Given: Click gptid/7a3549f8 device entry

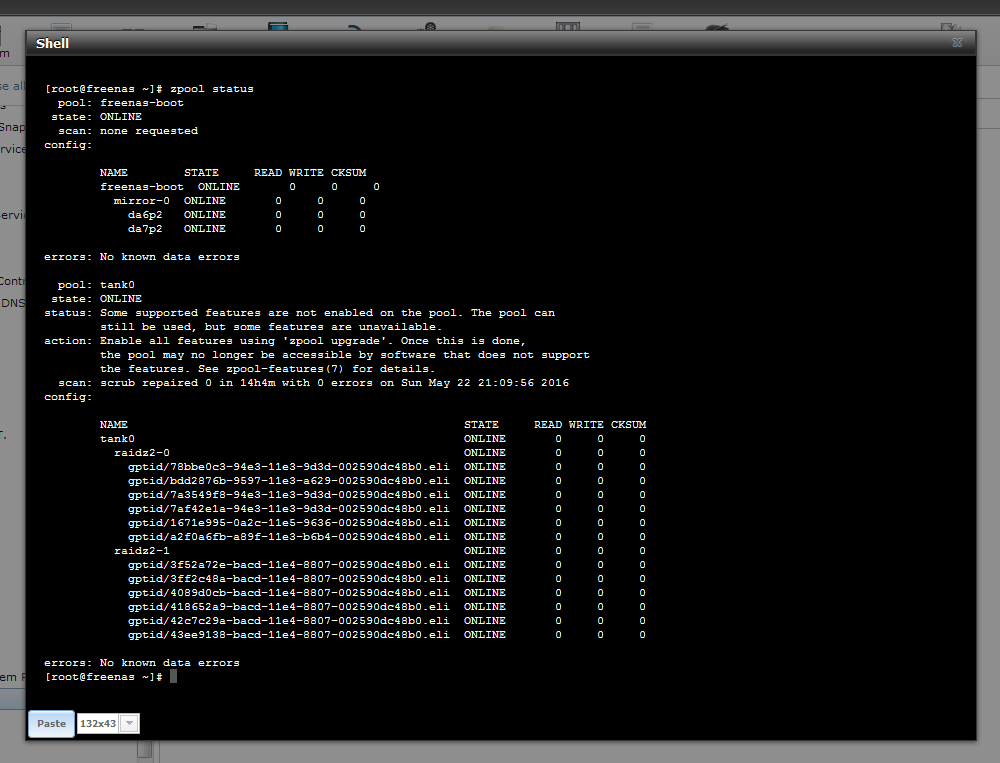Looking at the screenshot, I should (x=288, y=494).
